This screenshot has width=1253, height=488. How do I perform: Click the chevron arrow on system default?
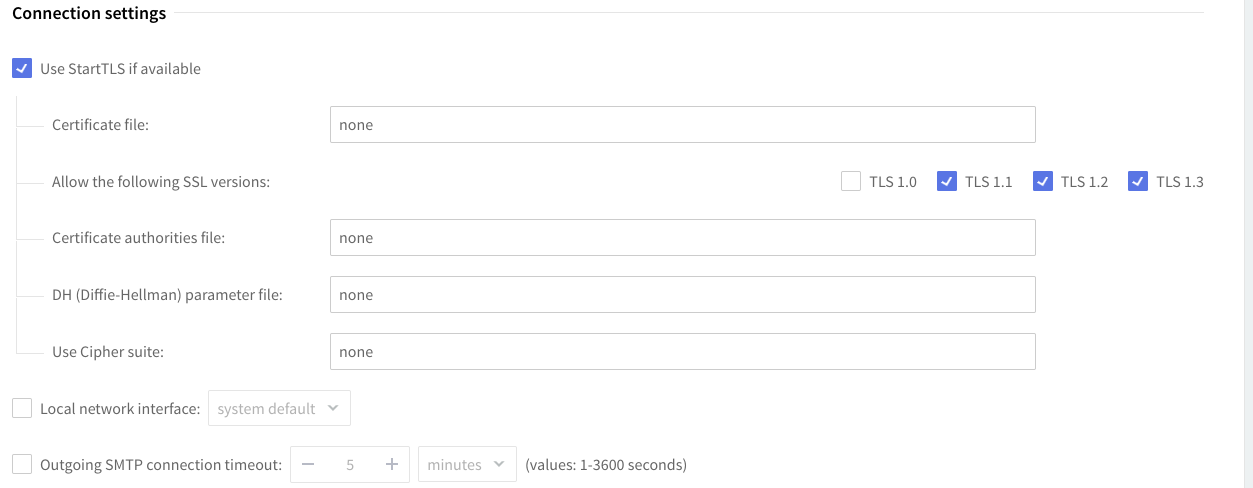tap(333, 408)
